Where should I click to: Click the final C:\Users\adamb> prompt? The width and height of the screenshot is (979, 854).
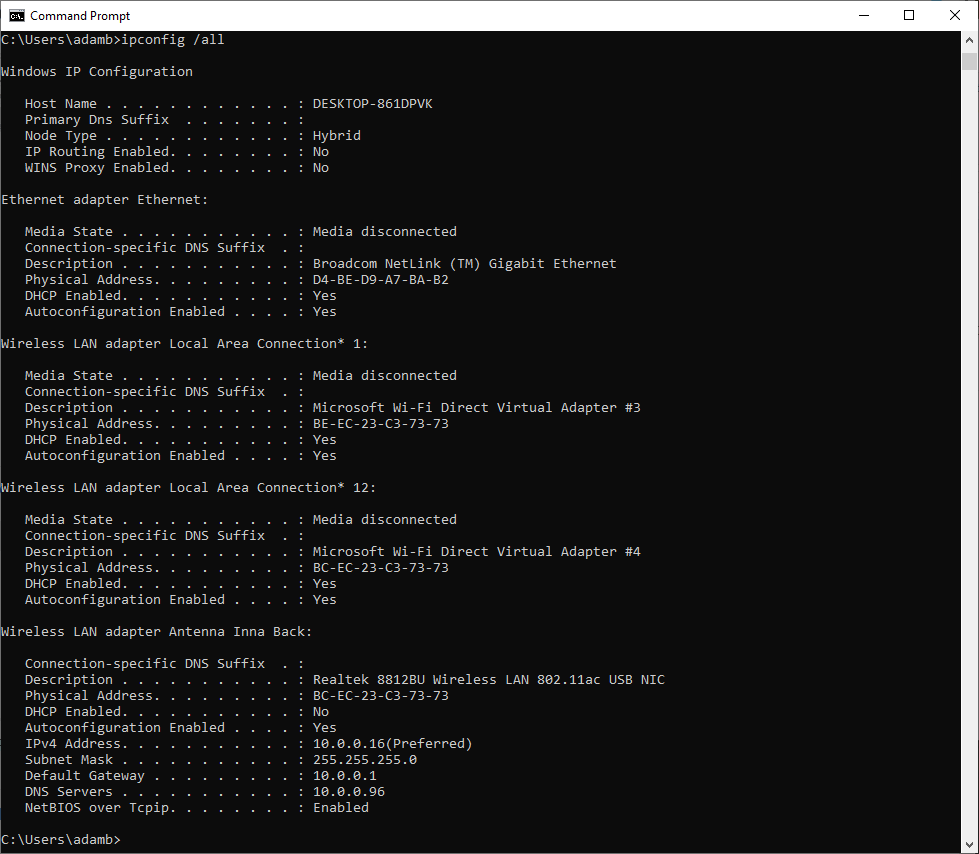[61, 840]
